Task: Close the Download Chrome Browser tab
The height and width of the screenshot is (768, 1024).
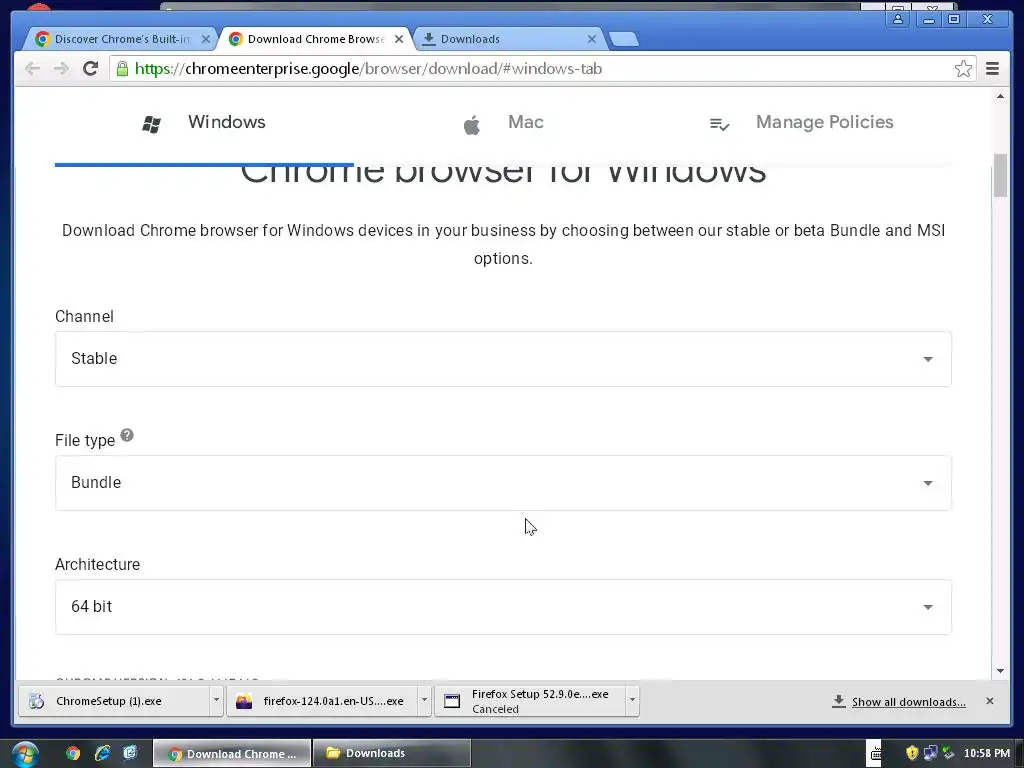Action: pos(399,39)
